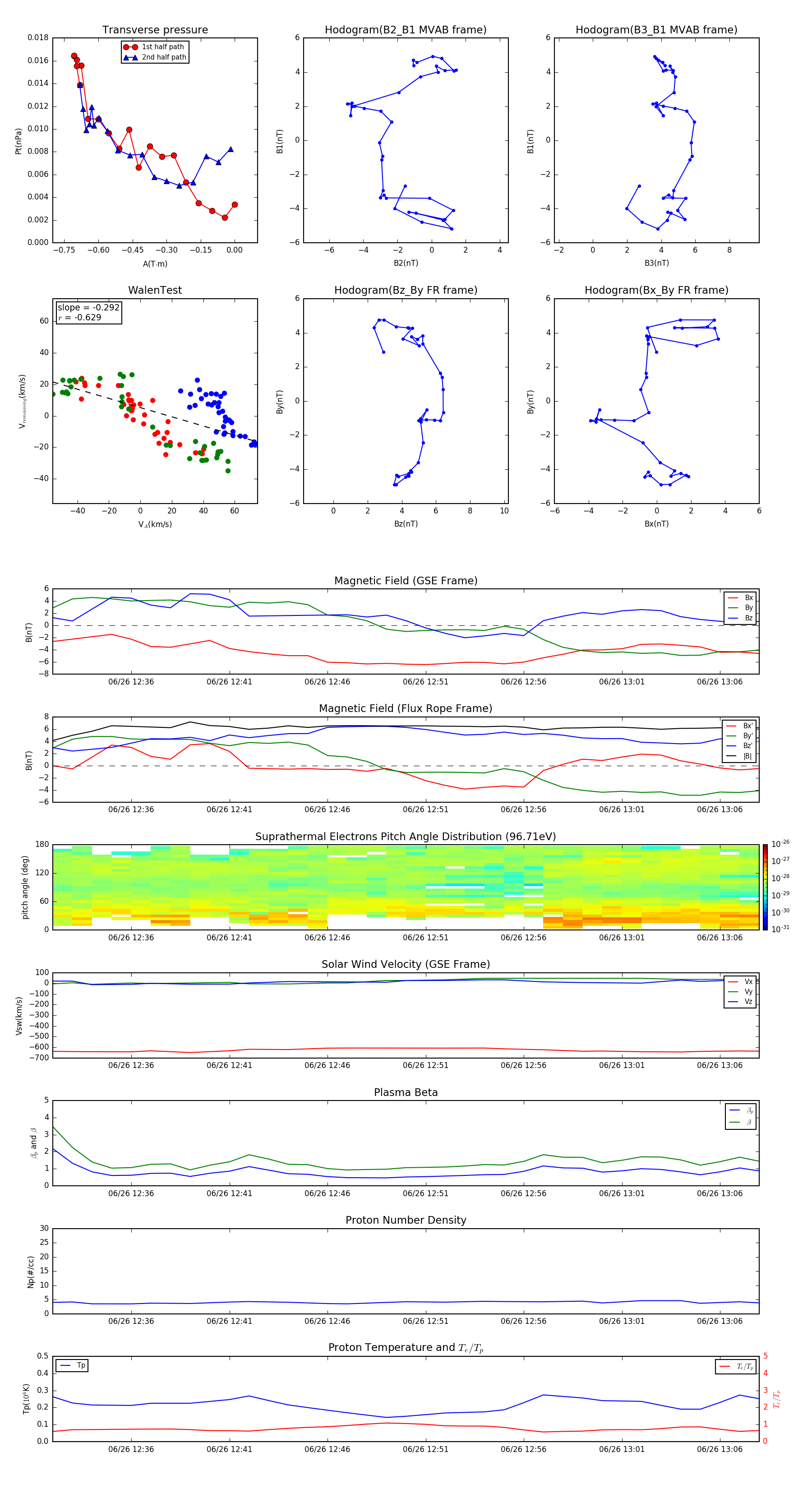Click the blue βp line sample in the Plasma Beta legend
812x1489 pixels.
click(734, 1110)
